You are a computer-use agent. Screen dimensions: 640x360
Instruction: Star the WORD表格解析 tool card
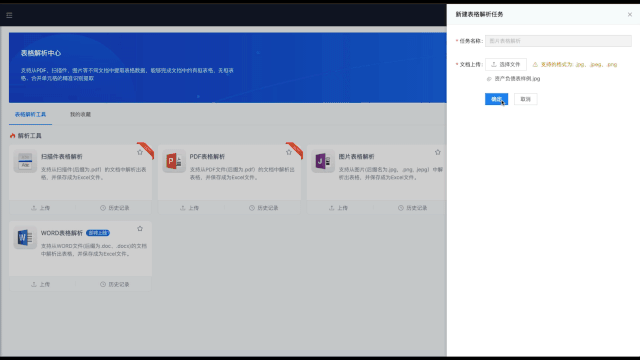[x=140, y=229]
